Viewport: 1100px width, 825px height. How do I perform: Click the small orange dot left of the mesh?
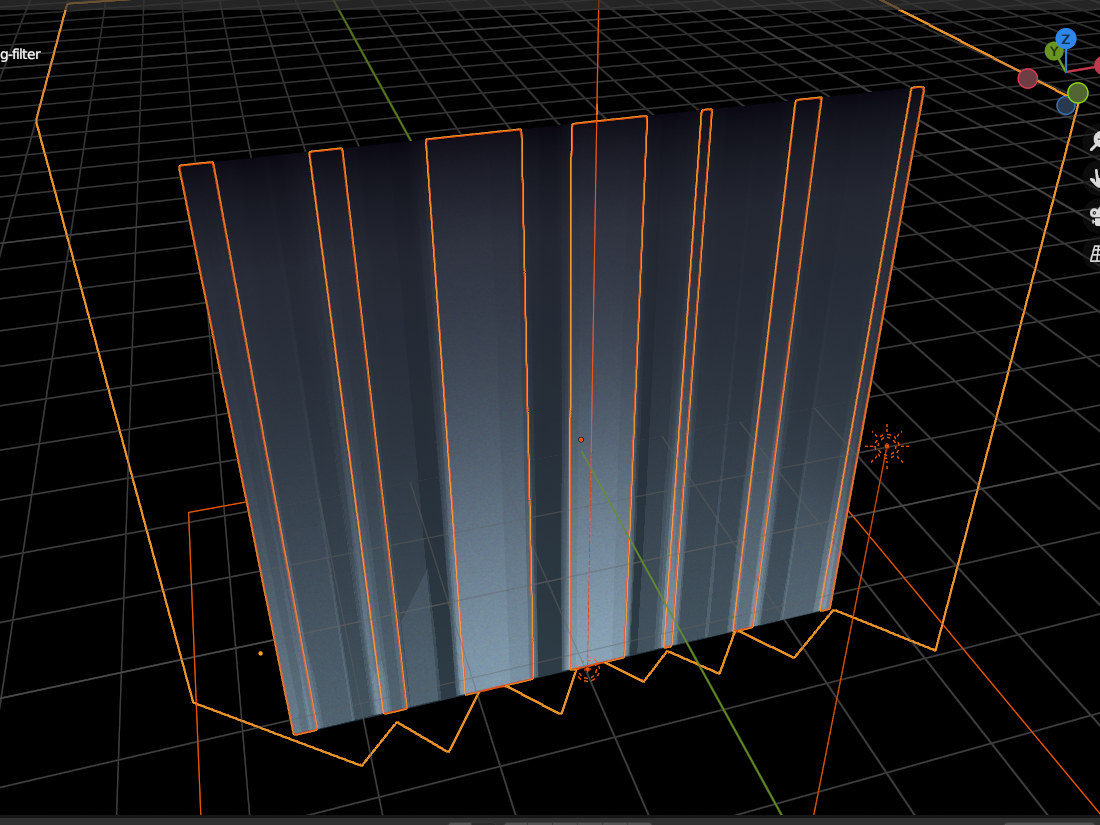260,653
